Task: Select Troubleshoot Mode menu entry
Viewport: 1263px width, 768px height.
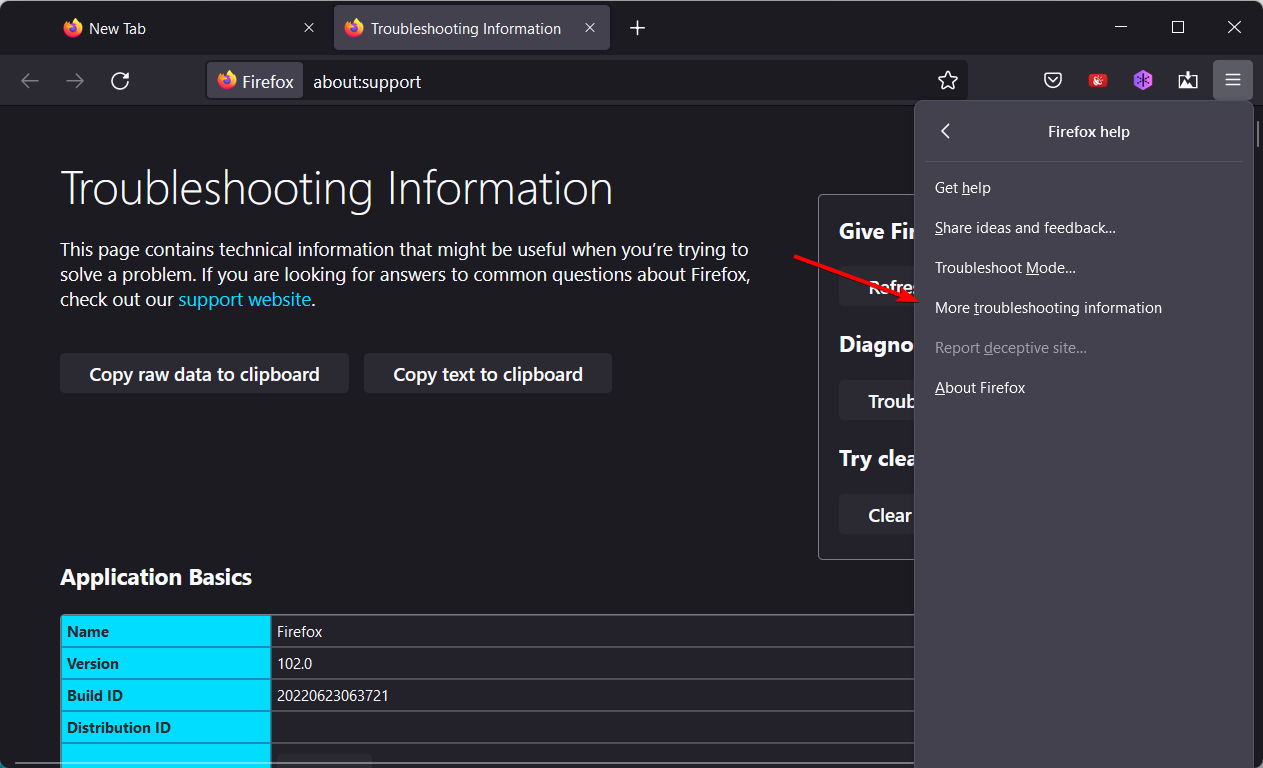Action: (1004, 268)
